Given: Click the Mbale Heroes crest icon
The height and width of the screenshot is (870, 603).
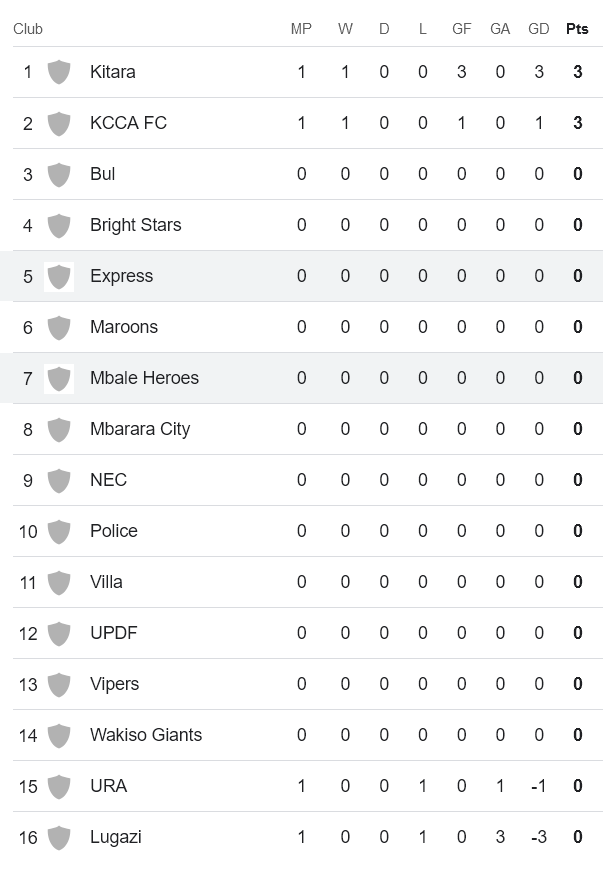Looking at the screenshot, I should (x=59, y=378).
